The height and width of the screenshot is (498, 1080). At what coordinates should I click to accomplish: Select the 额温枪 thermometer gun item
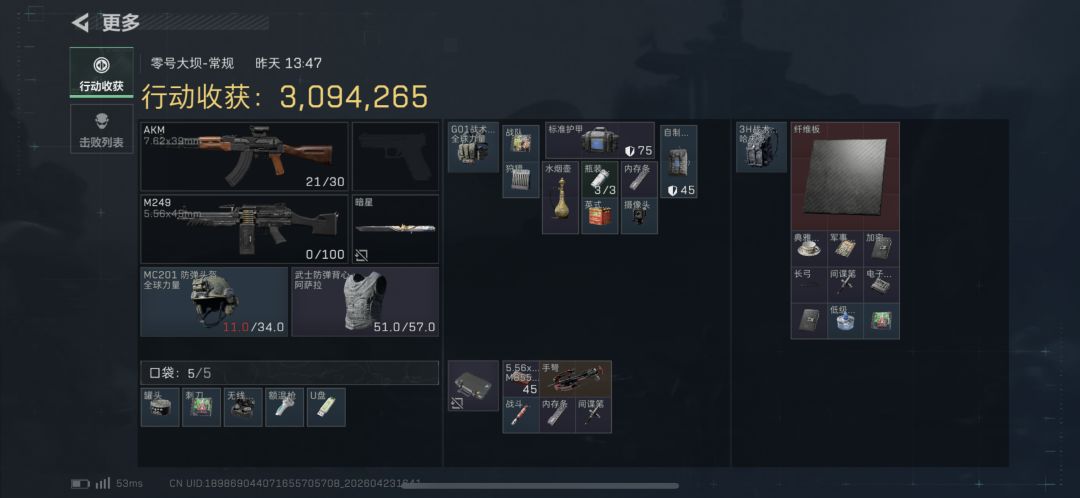pyautogui.click(x=284, y=407)
